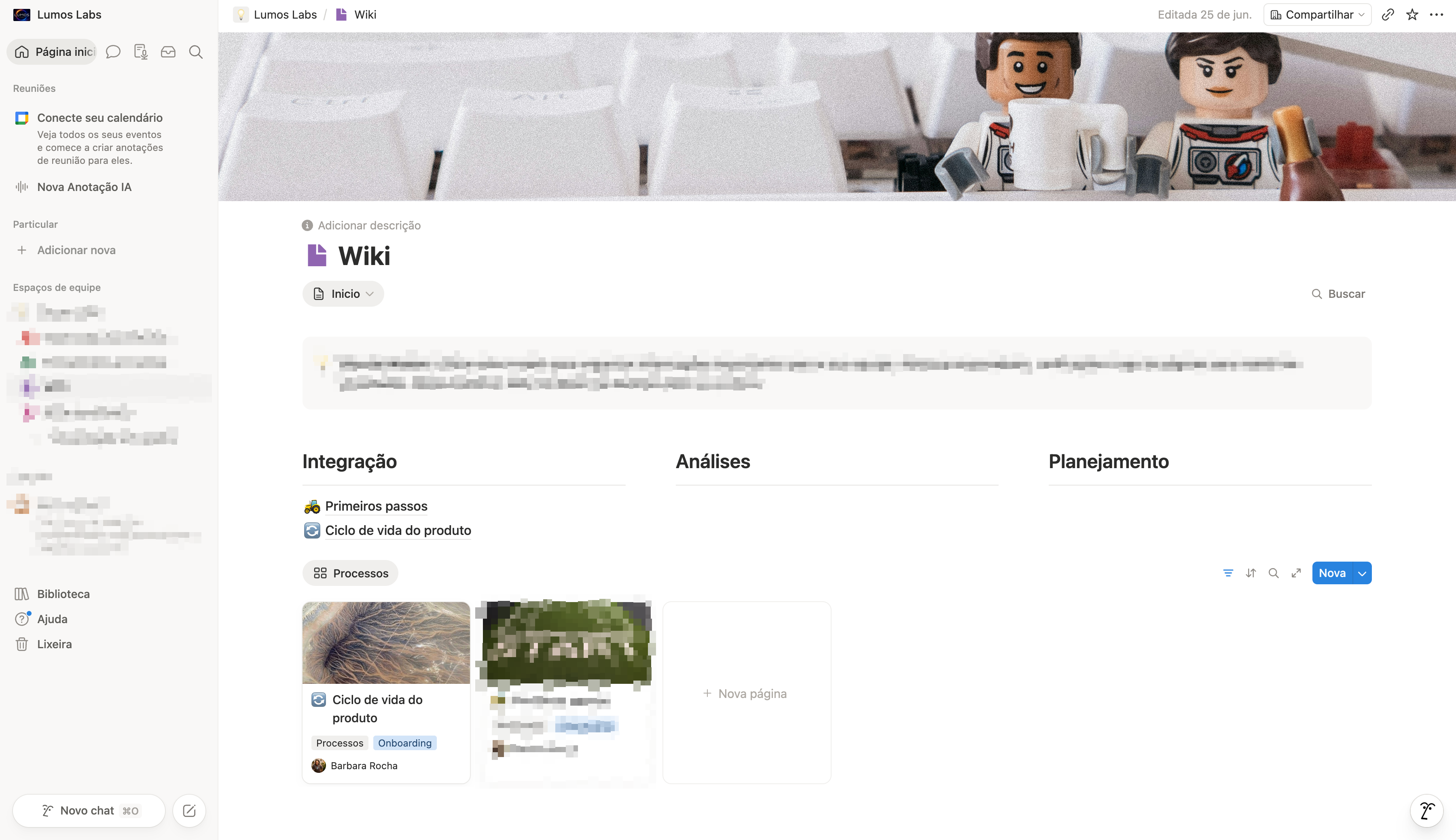Click the Nova página empty card

(747, 693)
